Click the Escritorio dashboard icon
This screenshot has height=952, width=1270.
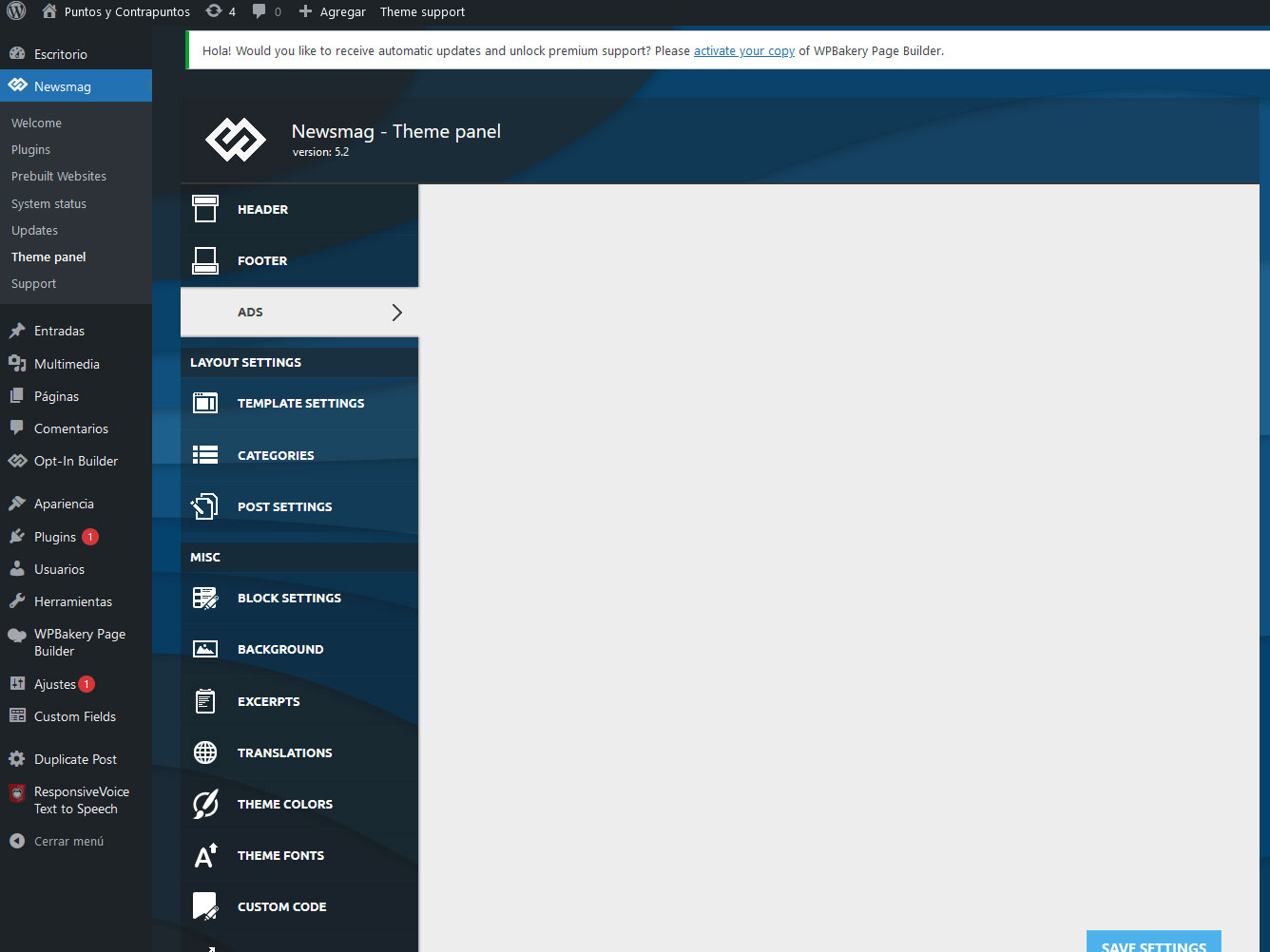point(17,54)
